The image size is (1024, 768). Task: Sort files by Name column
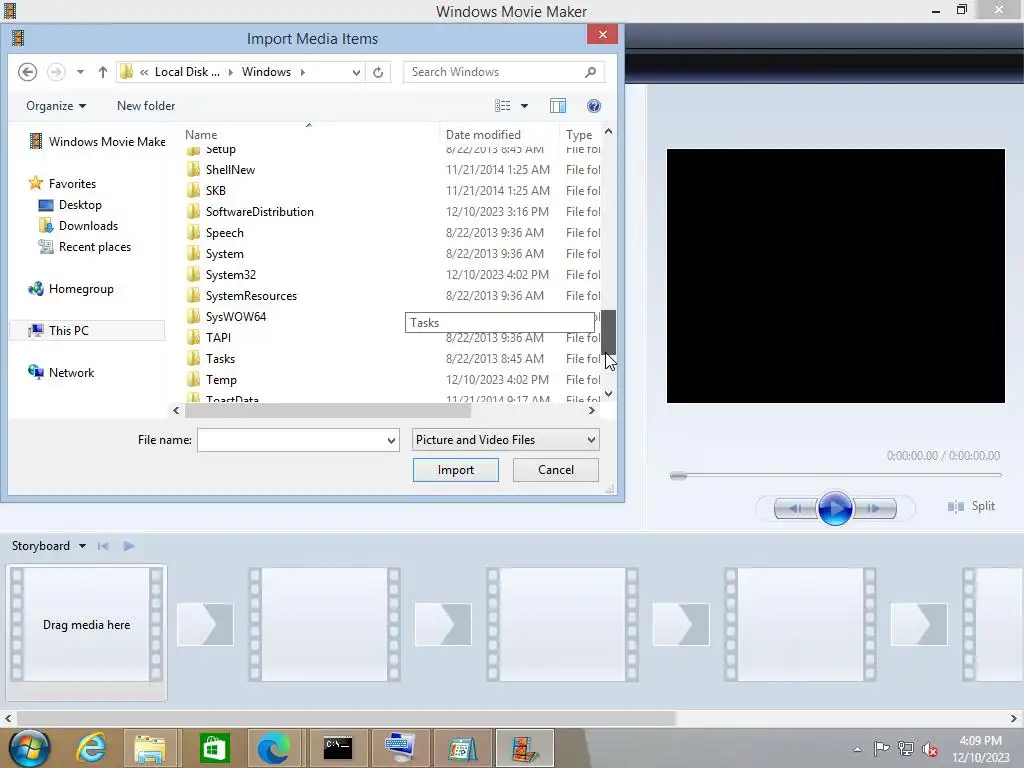[x=311, y=135]
